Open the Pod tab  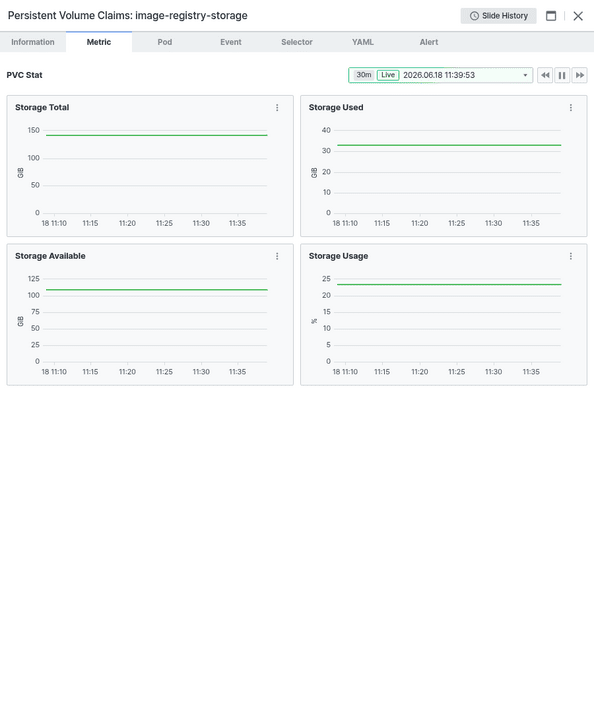(x=165, y=42)
